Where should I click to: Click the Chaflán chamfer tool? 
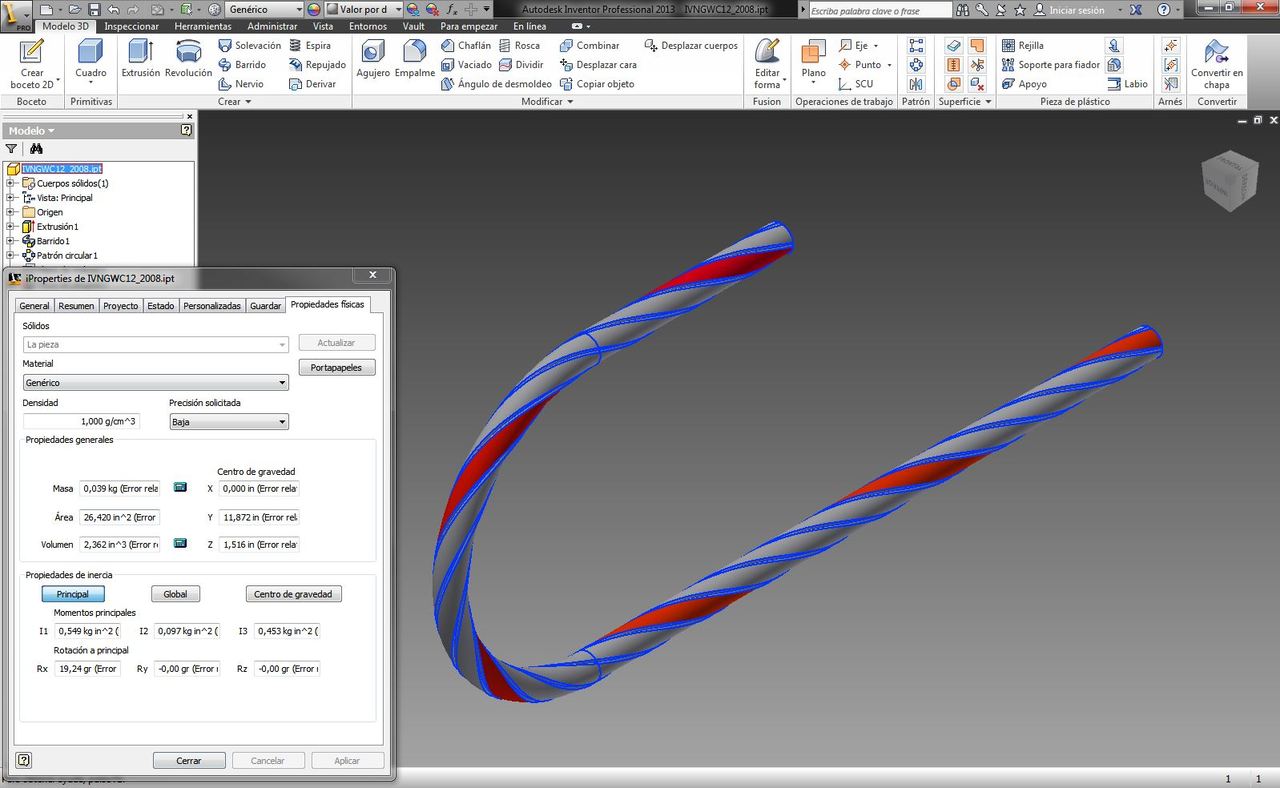pyautogui.click(x=466, y=45)
